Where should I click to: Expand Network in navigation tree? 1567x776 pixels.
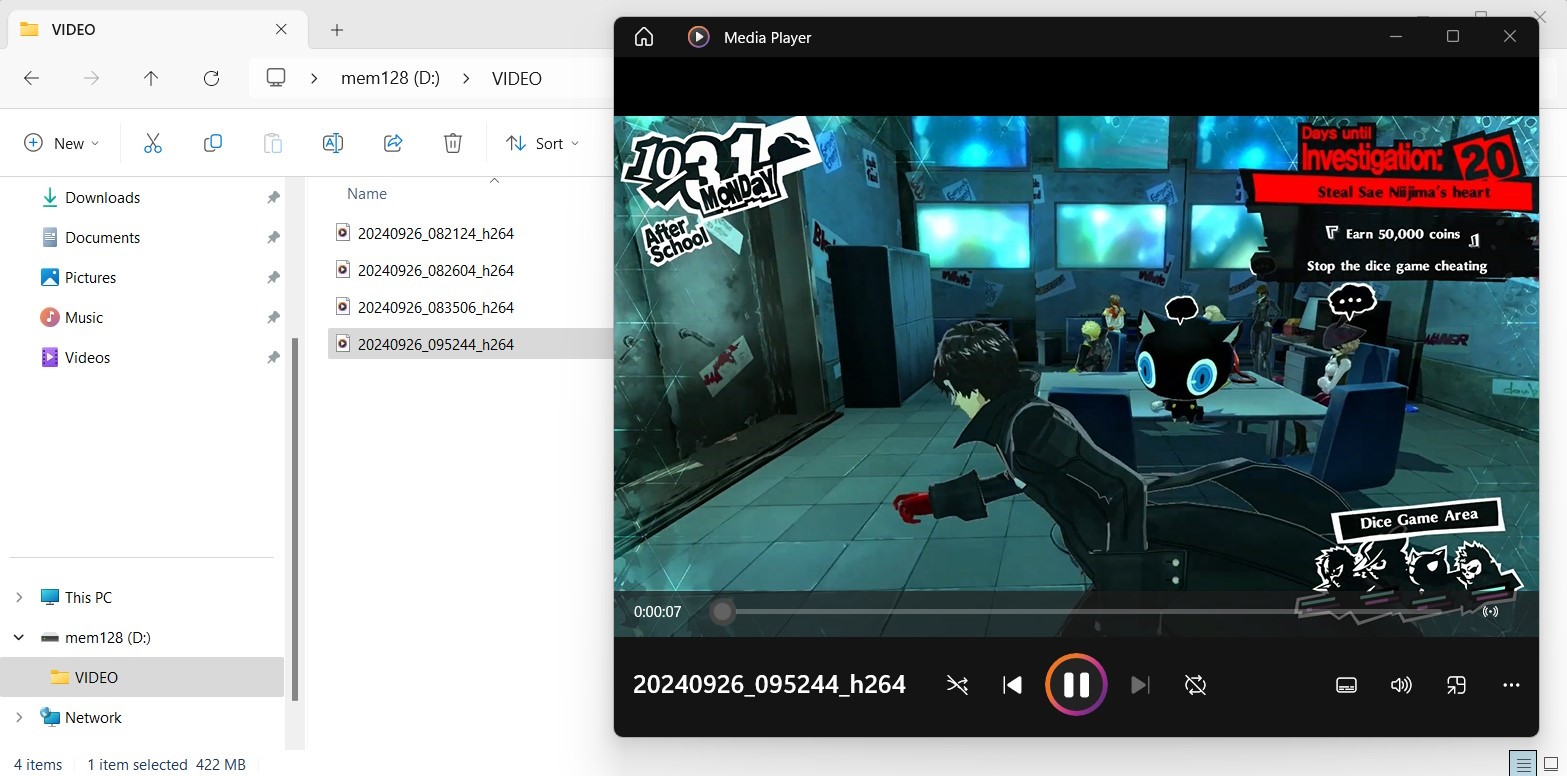19,718
